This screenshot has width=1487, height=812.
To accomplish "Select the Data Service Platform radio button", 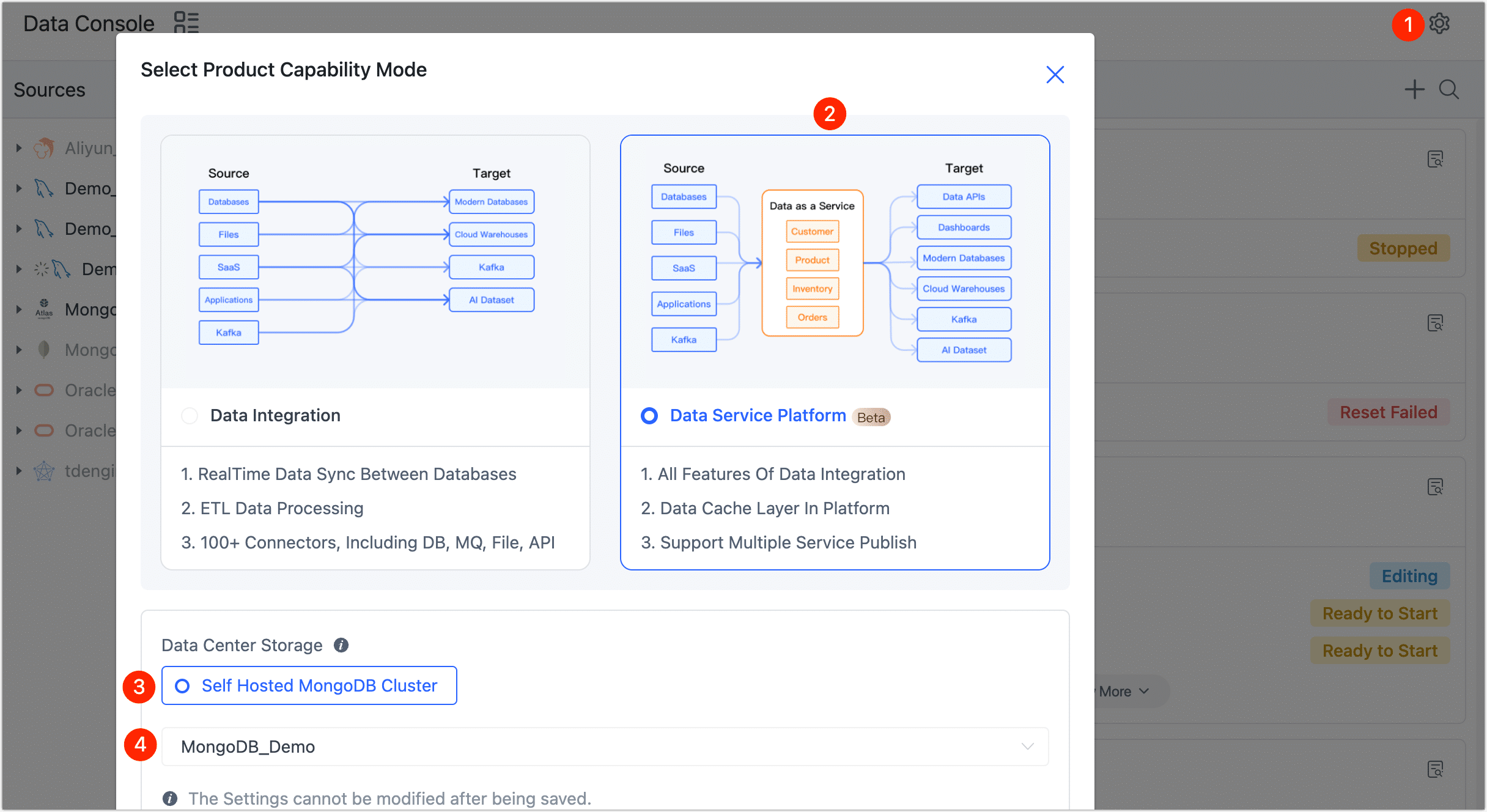I will (x=649, y=416).
